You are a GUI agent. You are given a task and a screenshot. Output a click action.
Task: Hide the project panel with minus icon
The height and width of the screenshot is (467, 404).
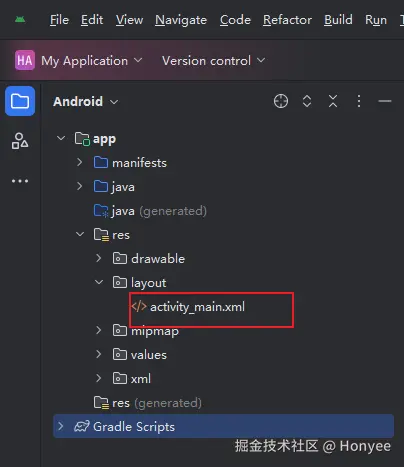coord(385,101)
